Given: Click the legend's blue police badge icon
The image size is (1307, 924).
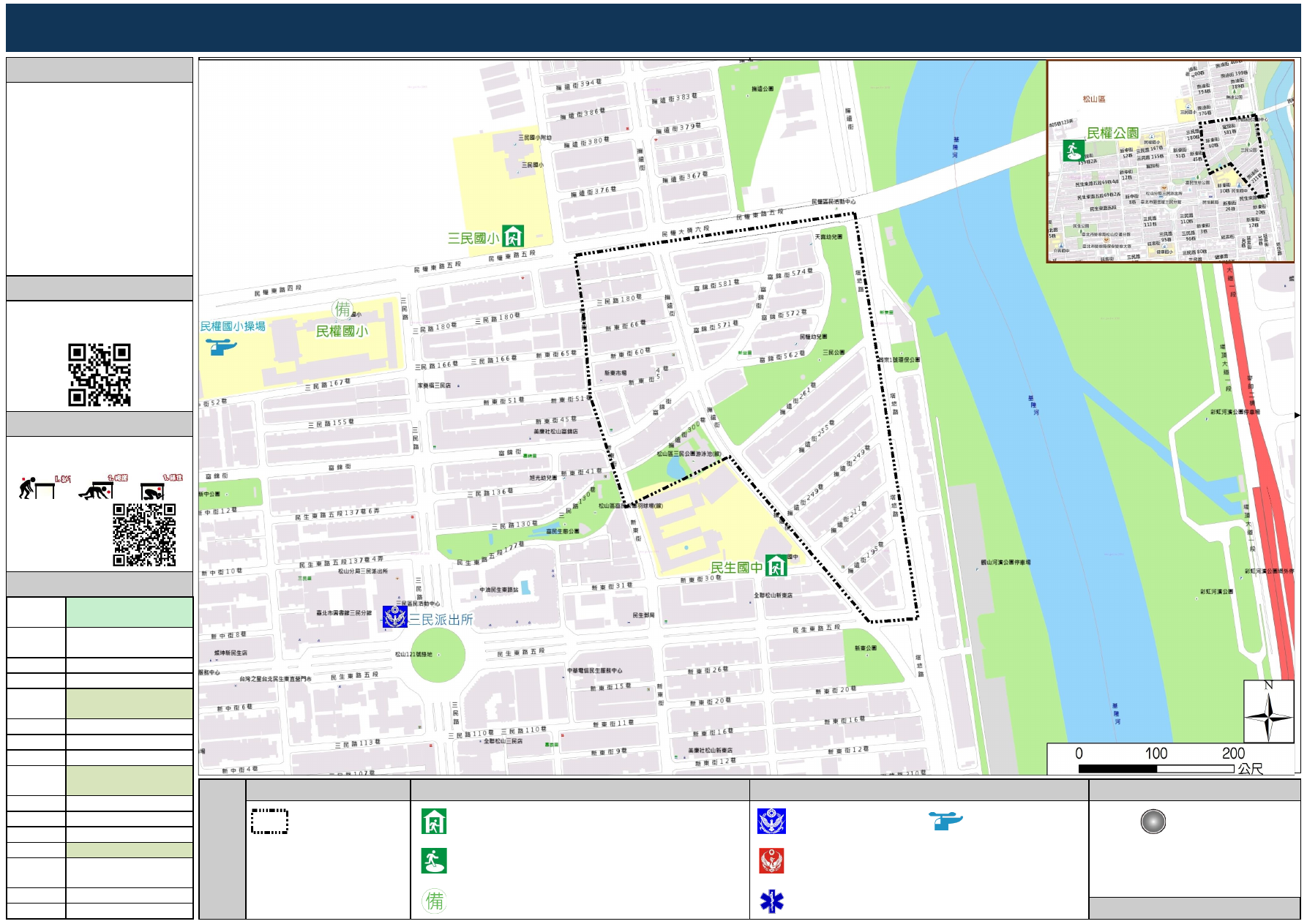Looking at the screenshot, I should tap(771, 822).
